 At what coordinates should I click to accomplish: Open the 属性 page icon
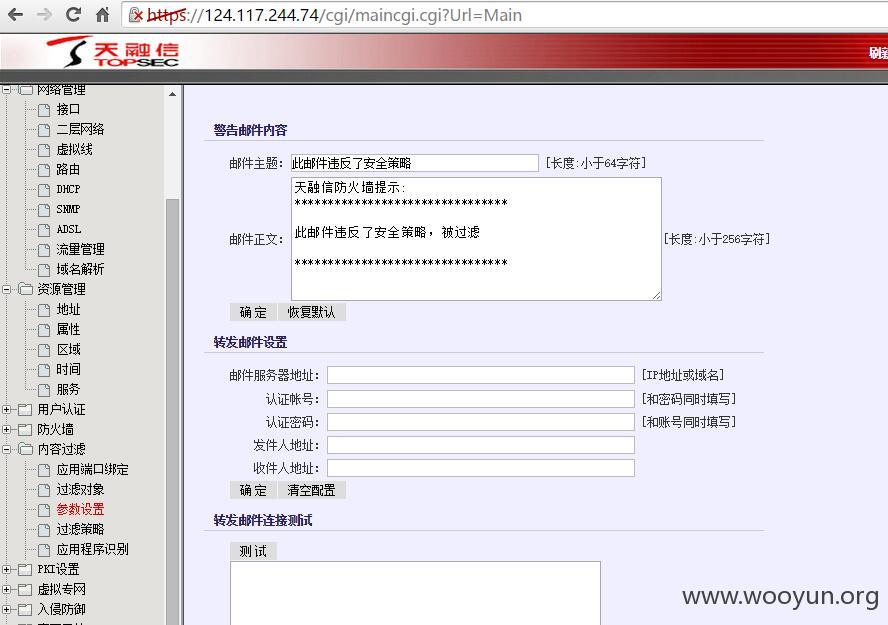[x=44, y=330]
